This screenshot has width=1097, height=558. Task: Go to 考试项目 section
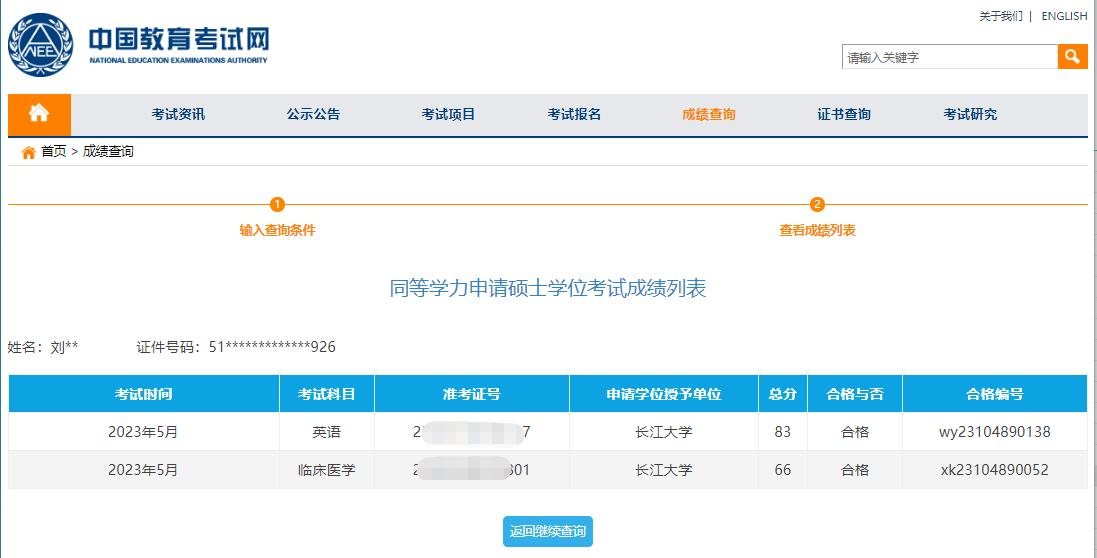(x=448, y=114)
